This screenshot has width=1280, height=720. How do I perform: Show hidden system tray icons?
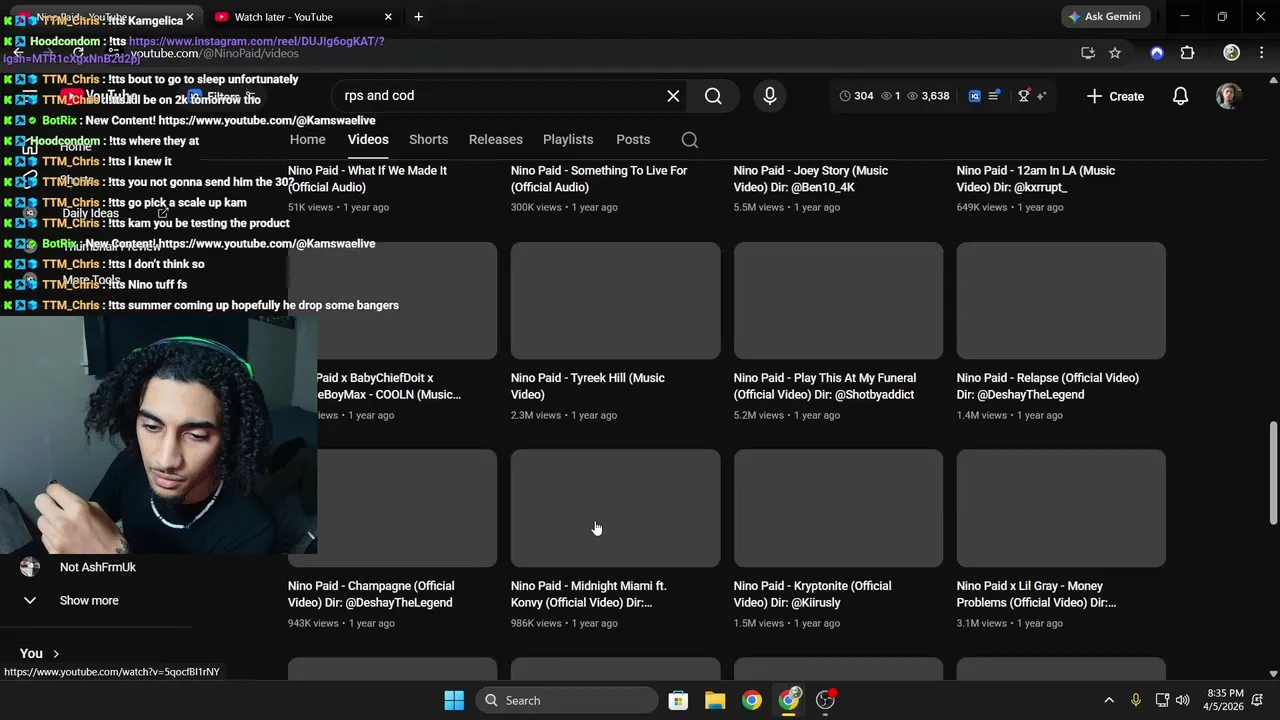coord(1108,700)
